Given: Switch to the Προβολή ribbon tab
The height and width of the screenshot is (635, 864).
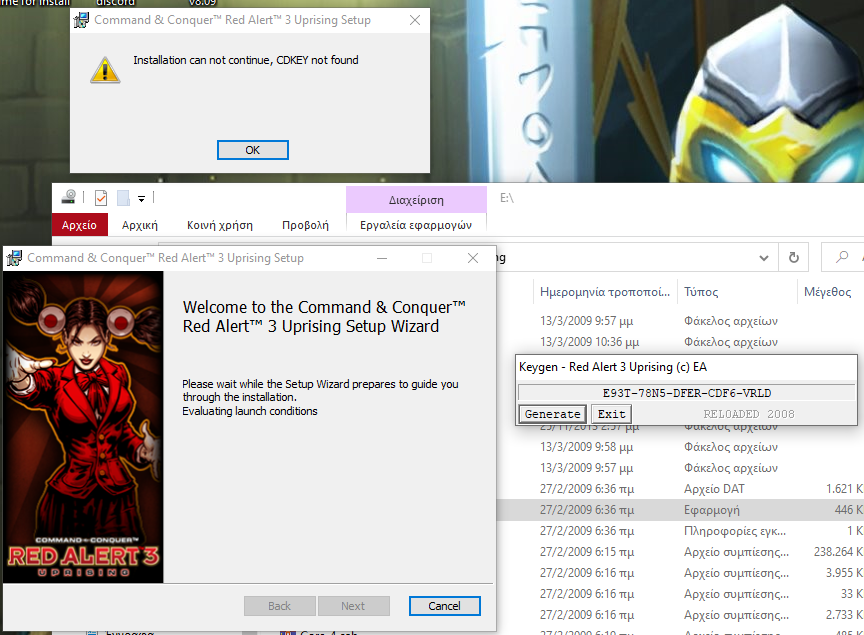Looking at the screenshot, I should [x=305, y=225].
